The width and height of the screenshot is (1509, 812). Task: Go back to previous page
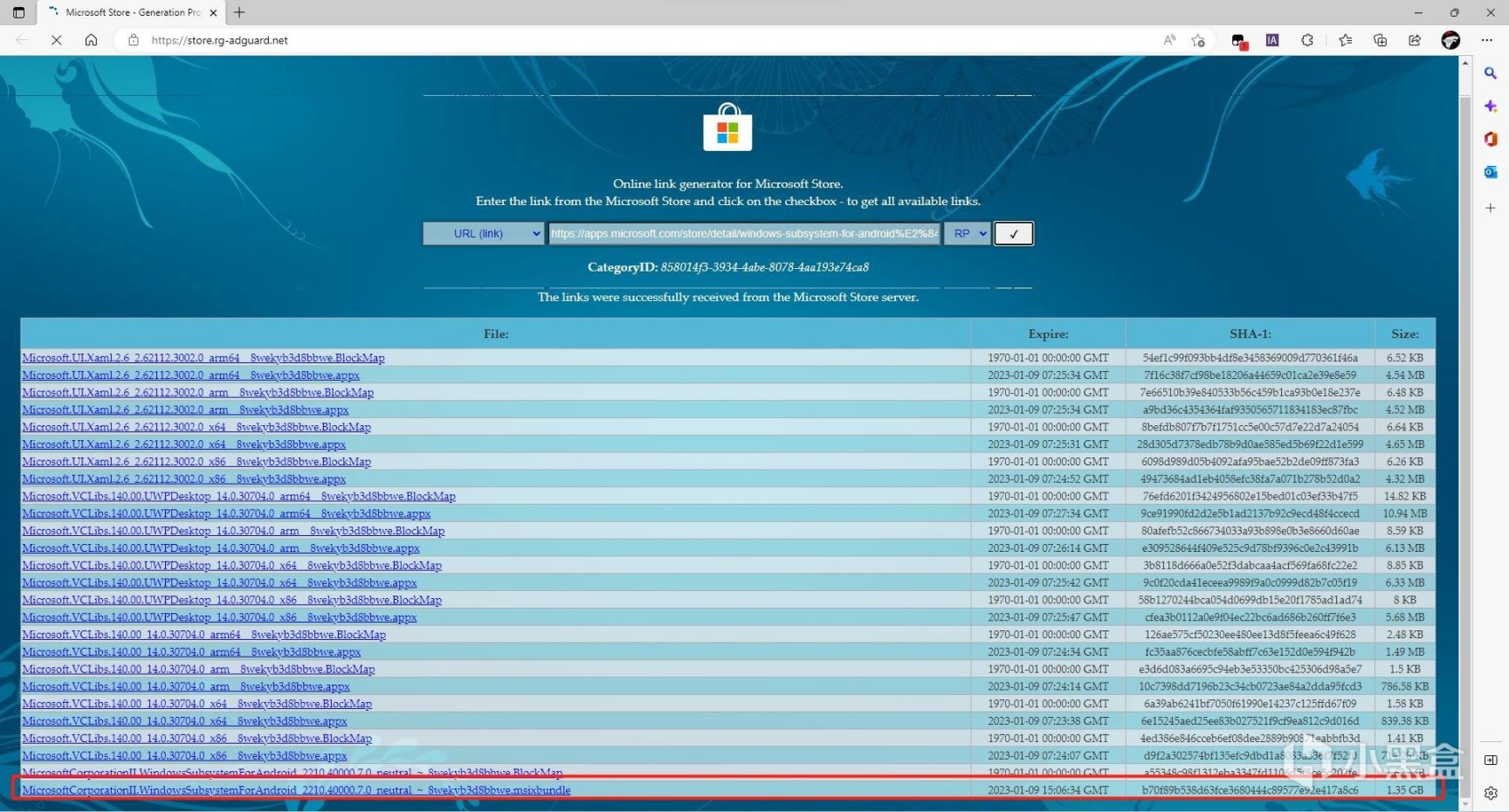coord(22,40)
